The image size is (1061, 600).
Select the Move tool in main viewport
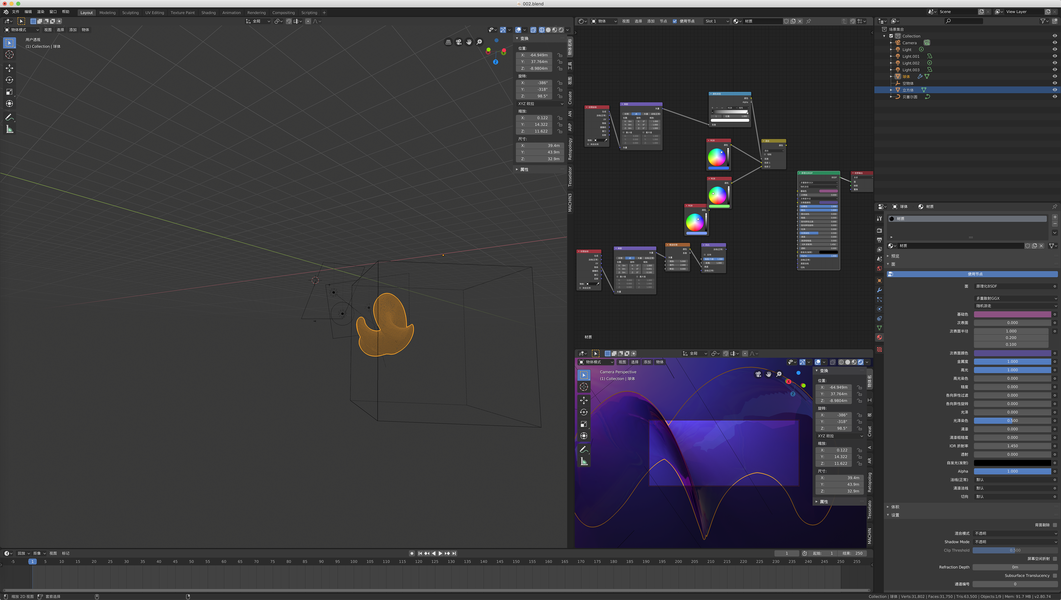9,68
